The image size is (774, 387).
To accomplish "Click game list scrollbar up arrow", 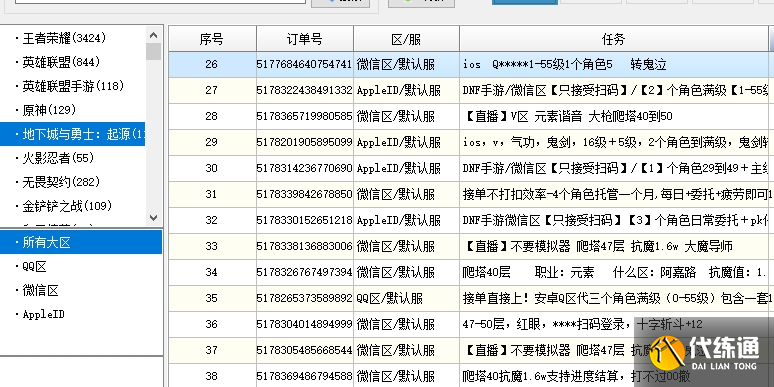I will 154,35.
